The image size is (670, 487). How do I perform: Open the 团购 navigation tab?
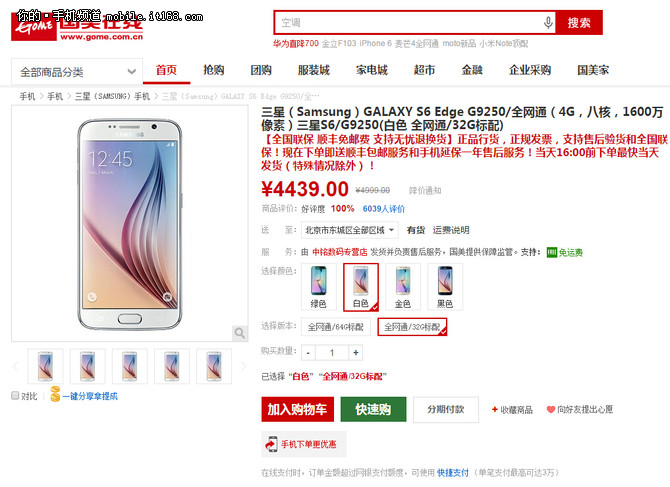(x=261, y=70)
